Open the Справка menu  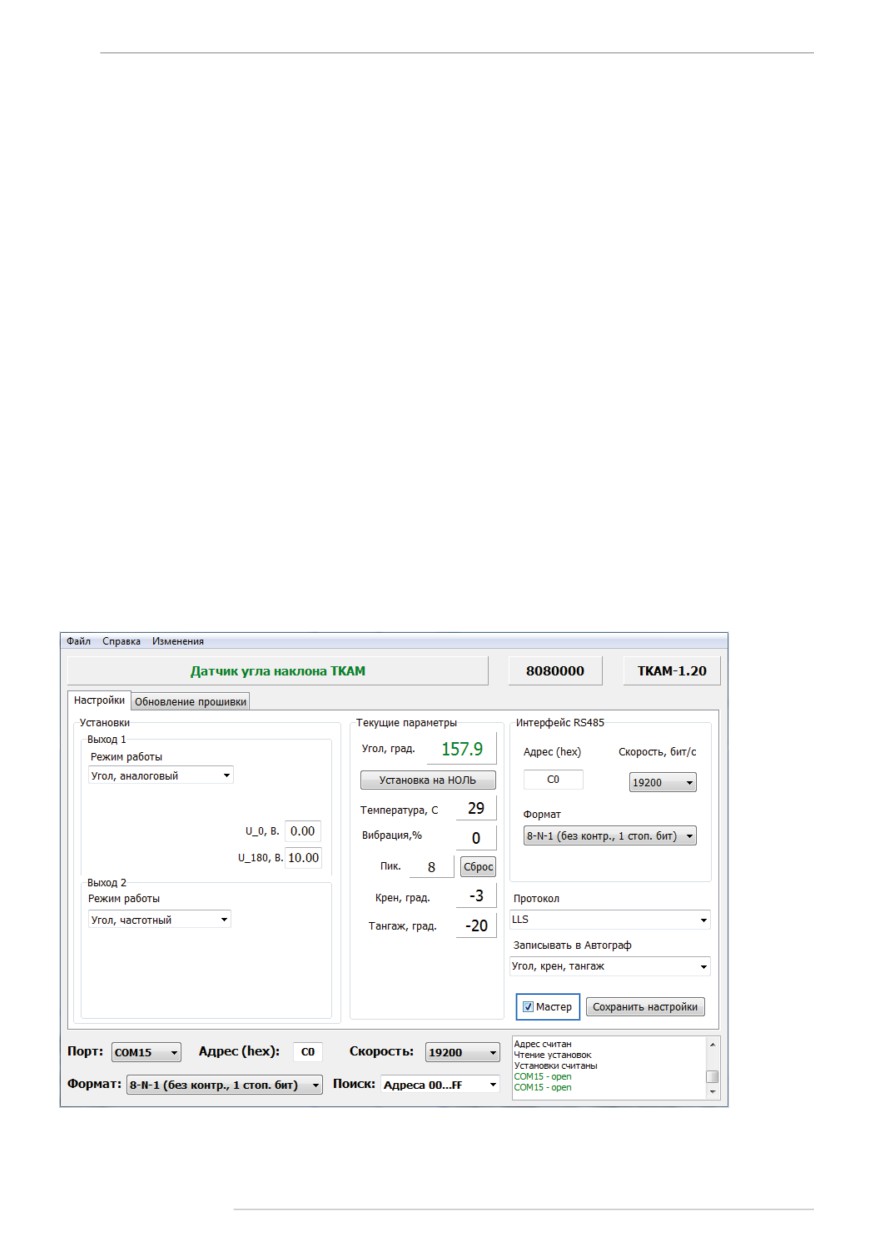pos(121,641)
